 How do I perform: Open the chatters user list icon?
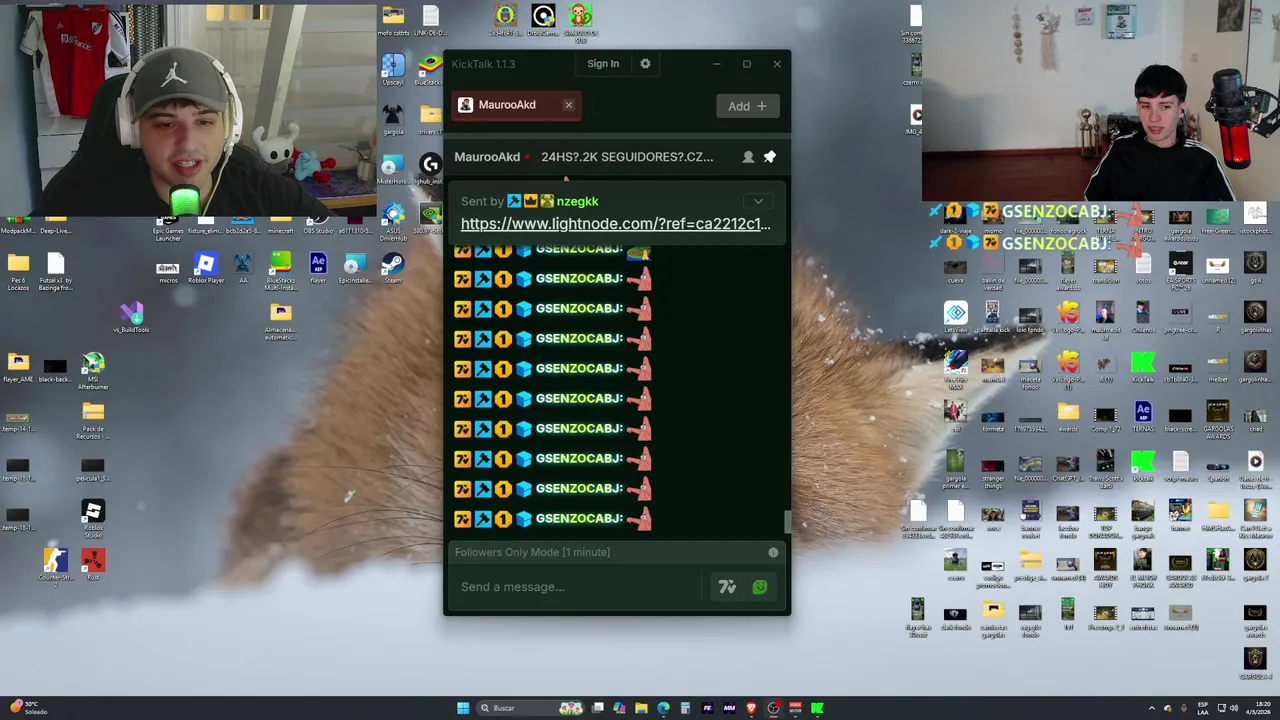click(x=748, y=157)
